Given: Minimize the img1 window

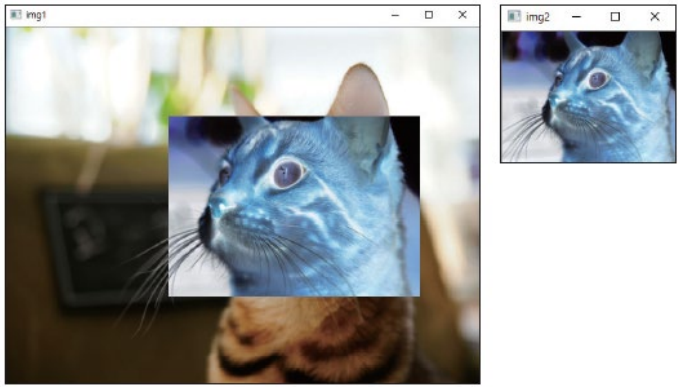Looking at the screenshot, I should click(395, 15).
